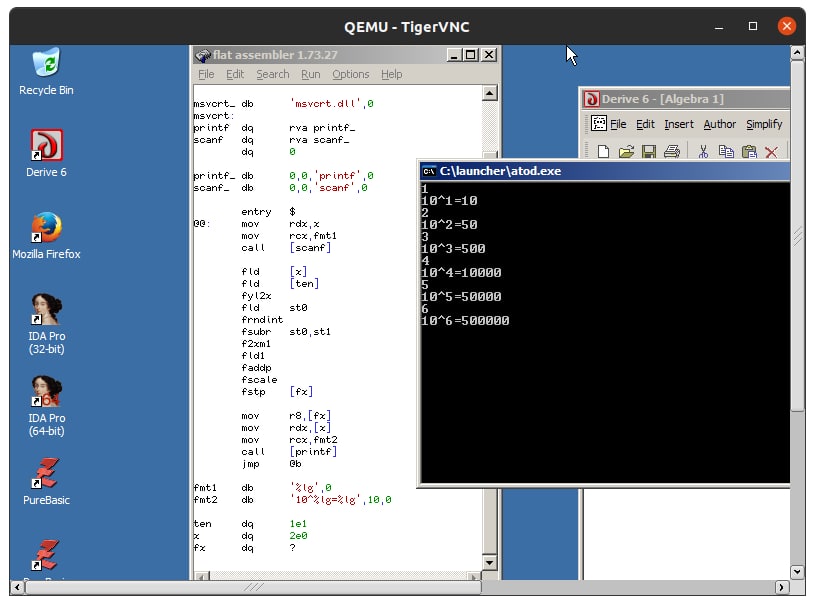The height and width of the screenshot is (605, 815).
Task: Click the Derive 6 title bar logo icon
Action: pyautogui.click(x=591, y=99)
